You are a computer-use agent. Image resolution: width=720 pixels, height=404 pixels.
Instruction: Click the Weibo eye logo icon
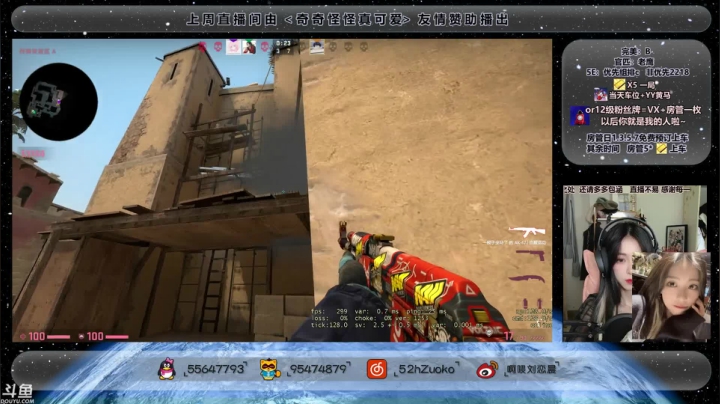pyautogui.click(x=487, y=370)
